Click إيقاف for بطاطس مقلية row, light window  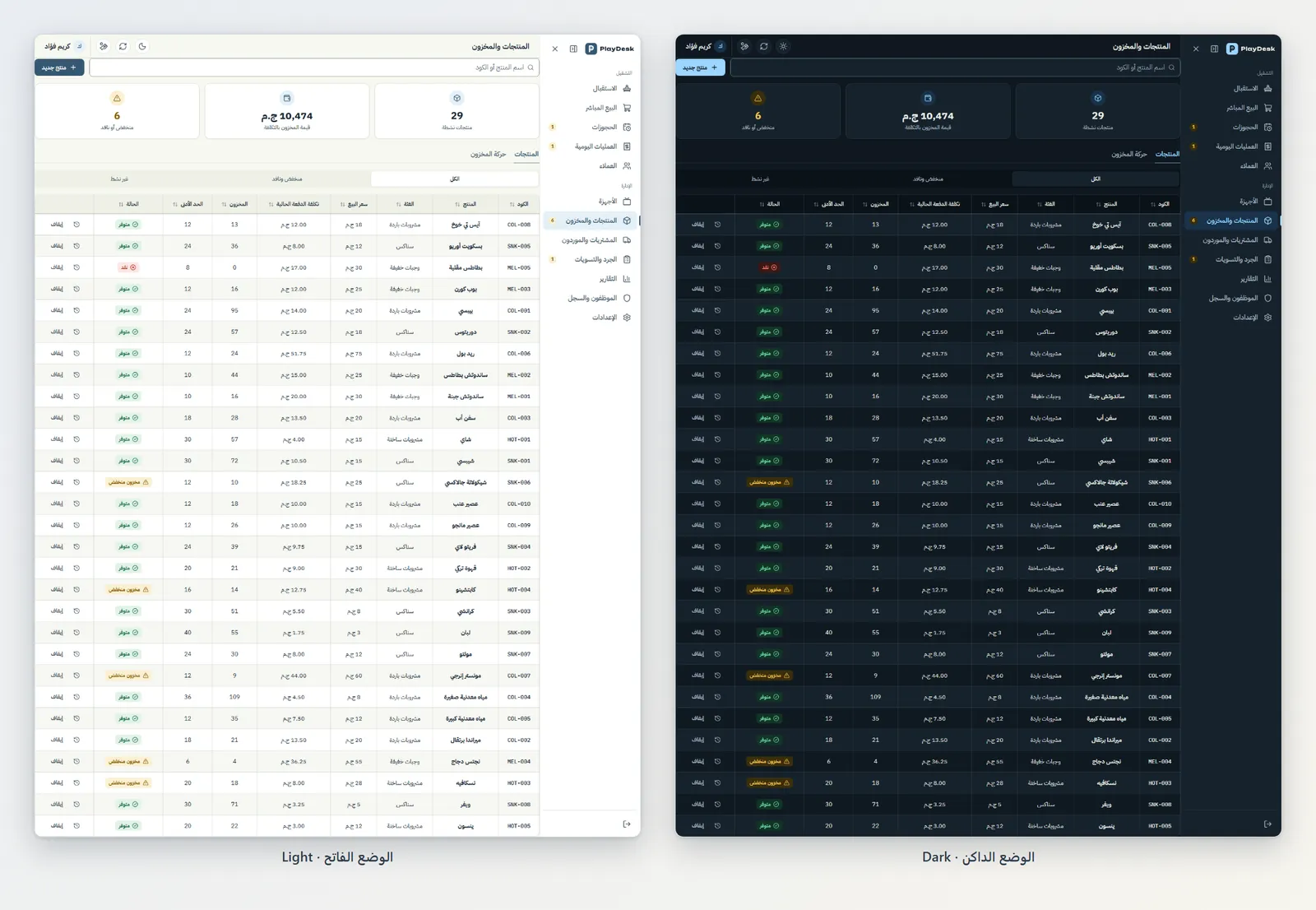coord(57,267)
